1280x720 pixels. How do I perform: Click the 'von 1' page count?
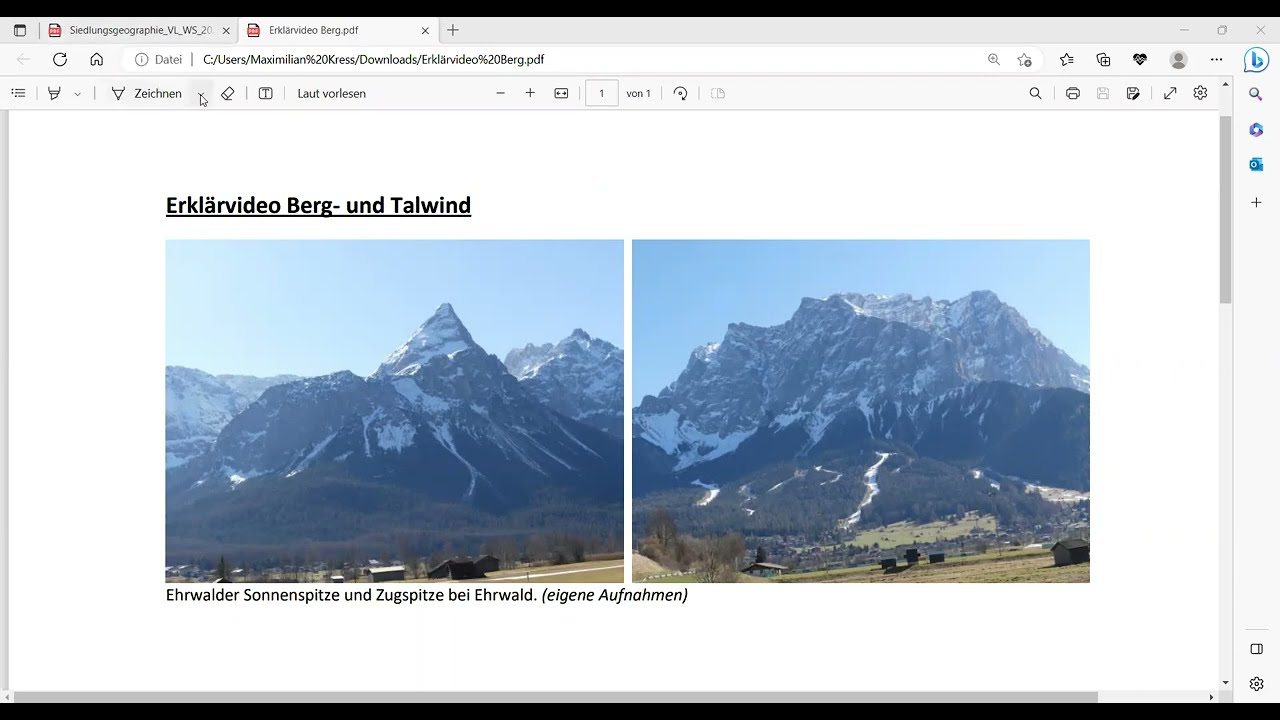(638, 93)
